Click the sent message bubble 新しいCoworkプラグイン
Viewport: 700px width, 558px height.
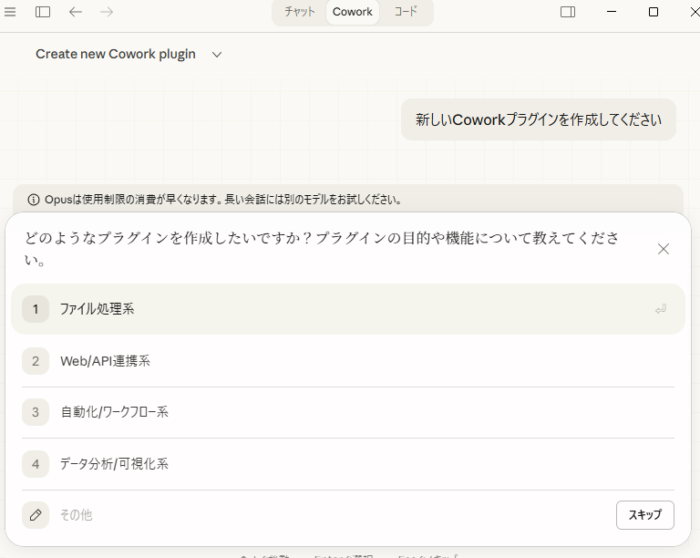click(538, 120)
